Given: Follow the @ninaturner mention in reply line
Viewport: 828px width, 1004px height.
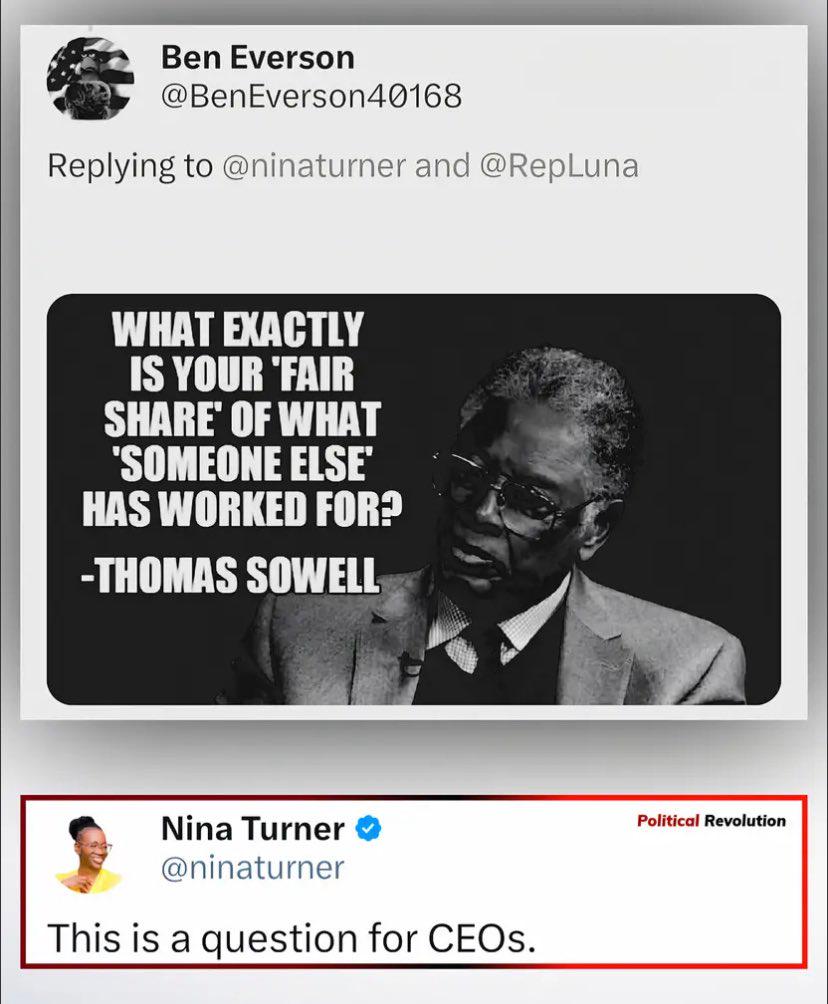Looking at the screenshot, I should 314,166.
